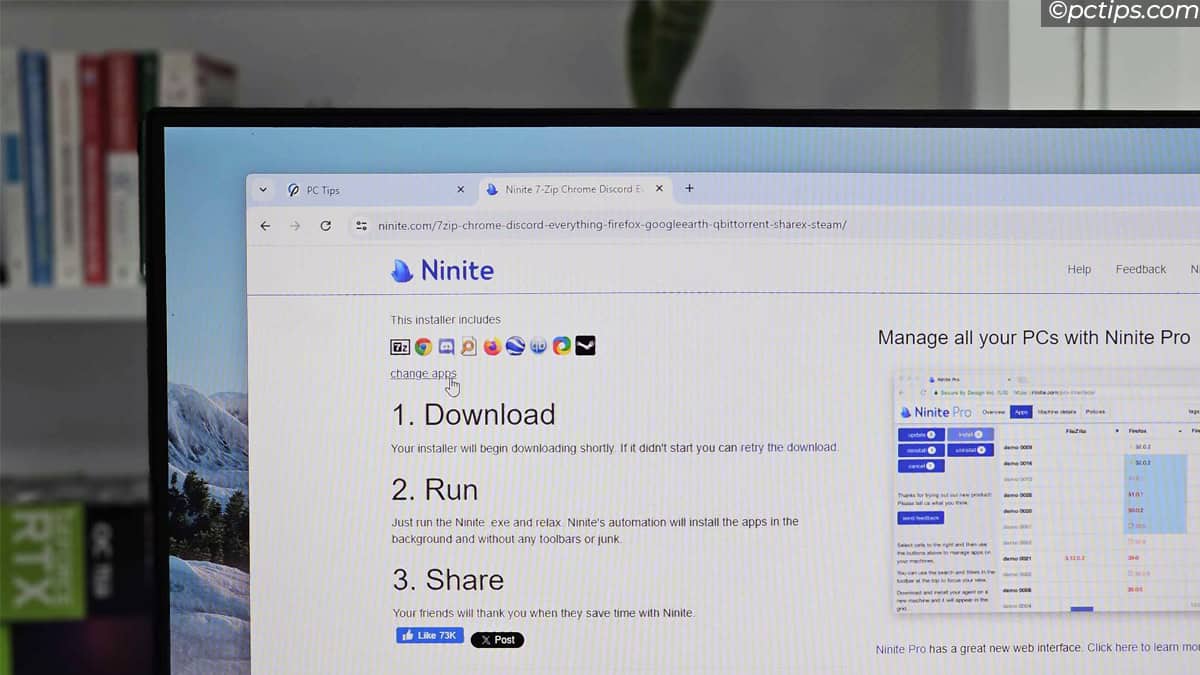Open the site settings control in address bar
The width and height of the screenshot is (1200, 675).
(x=360, y=225)
